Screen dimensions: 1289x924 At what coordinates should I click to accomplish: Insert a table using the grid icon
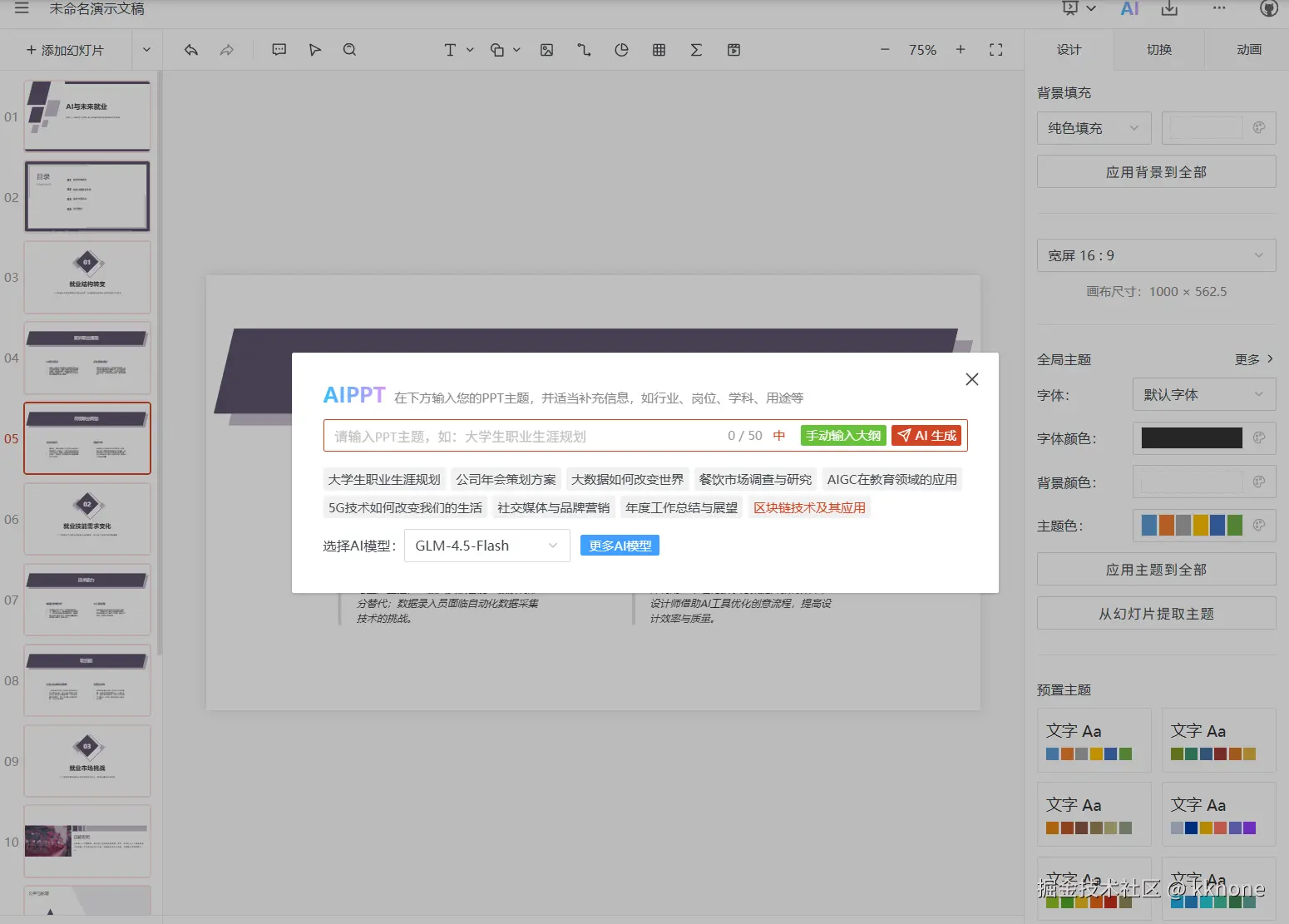(659, 50)
